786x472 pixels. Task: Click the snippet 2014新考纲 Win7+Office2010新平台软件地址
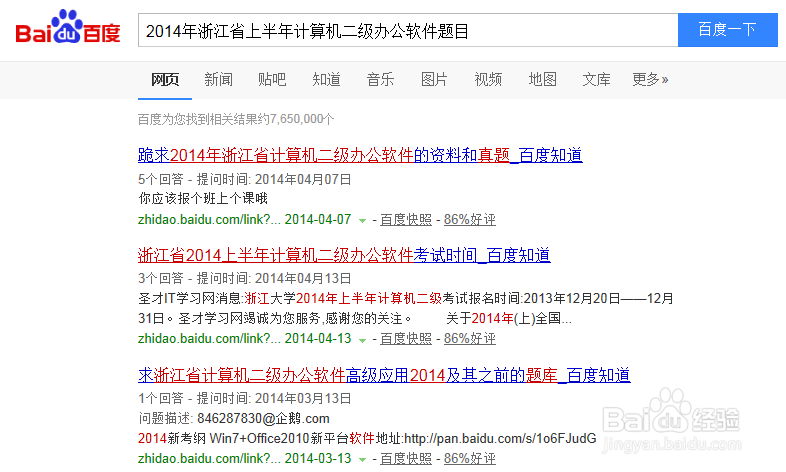point(367,438)
